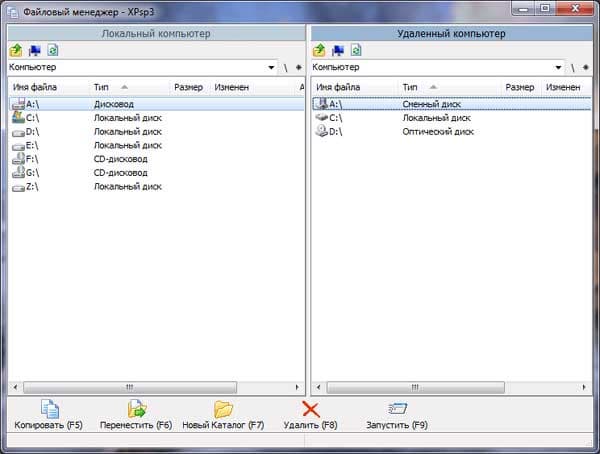Refresh the local computer panel
Image resolution: width=600 pixels, height=454 pixels.
(53, 50)
